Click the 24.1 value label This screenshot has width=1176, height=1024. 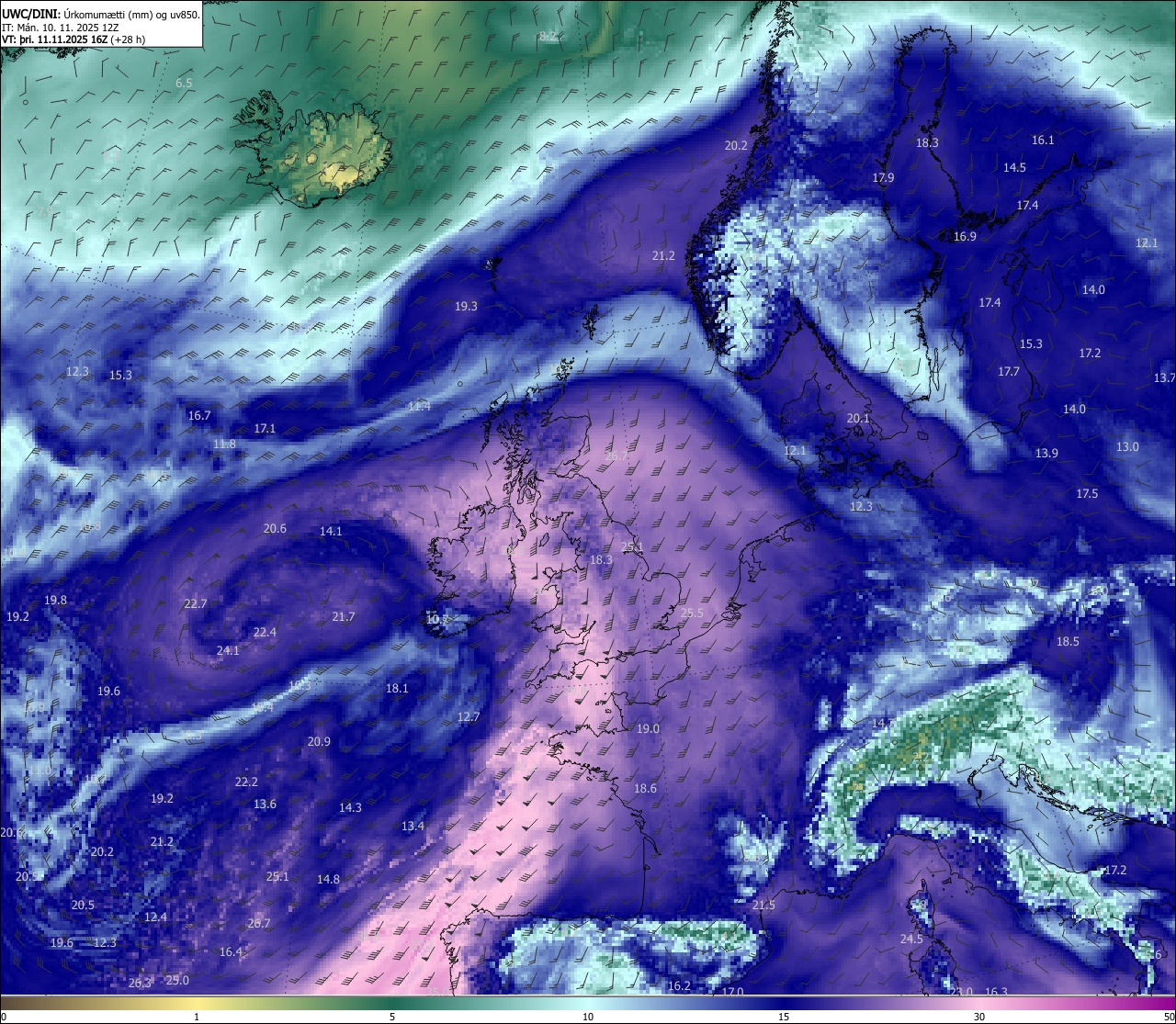click(228, 651)
